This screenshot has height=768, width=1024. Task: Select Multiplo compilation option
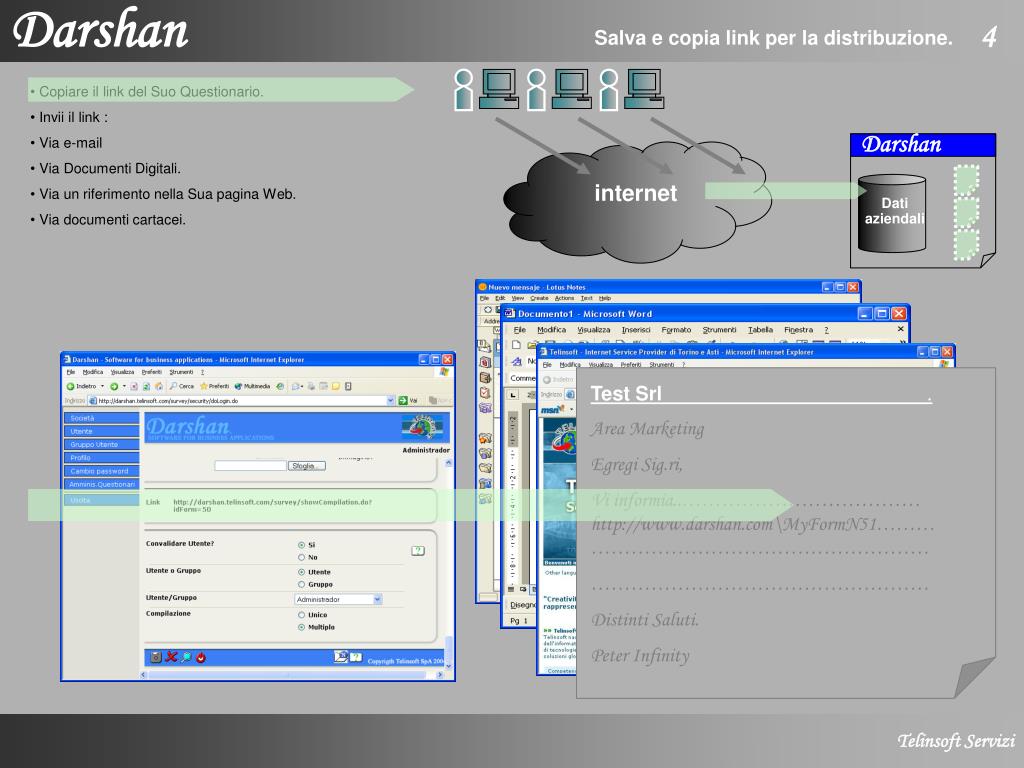[301, 627]
